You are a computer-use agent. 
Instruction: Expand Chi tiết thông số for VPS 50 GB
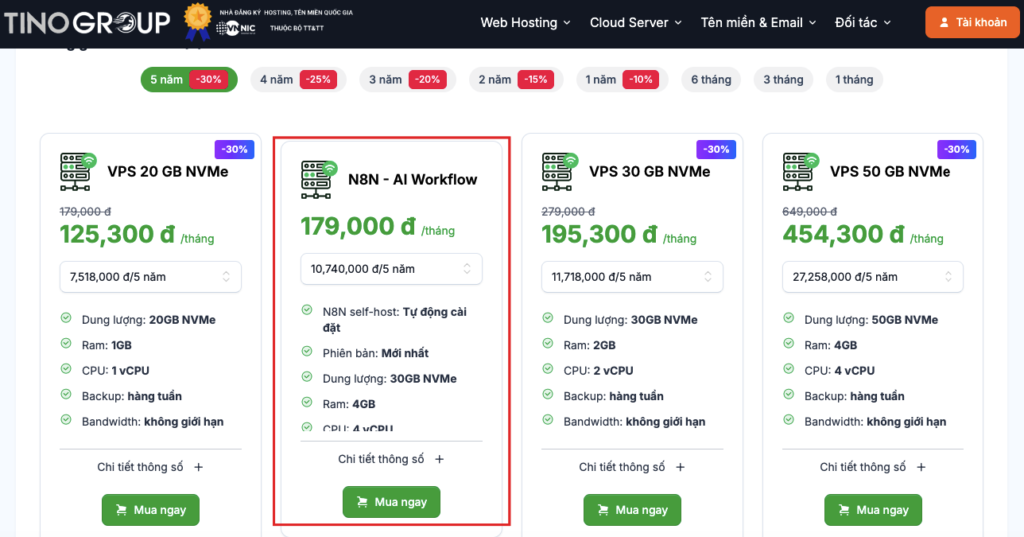[x=872, y=467]
